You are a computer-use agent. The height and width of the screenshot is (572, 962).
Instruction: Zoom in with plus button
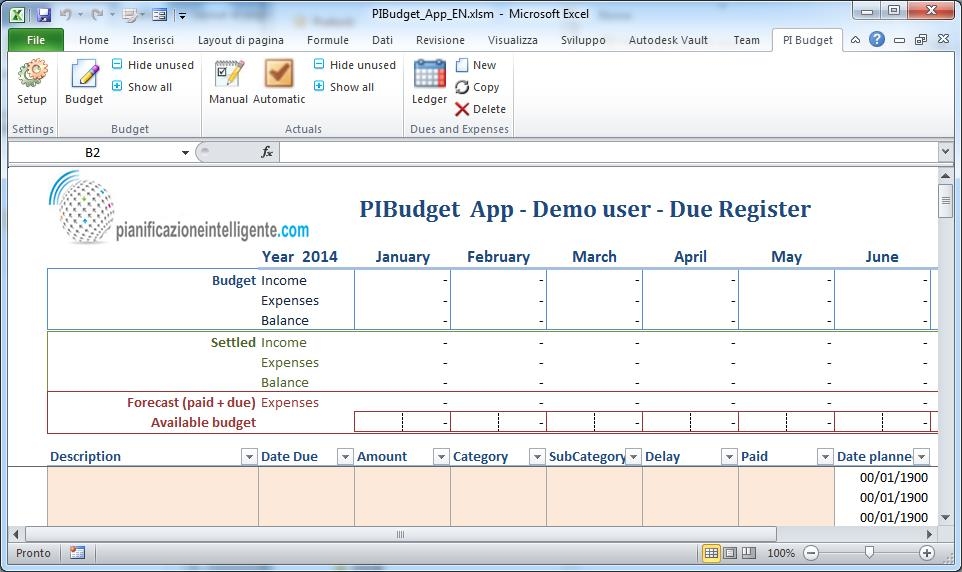(x=926, y=553)
